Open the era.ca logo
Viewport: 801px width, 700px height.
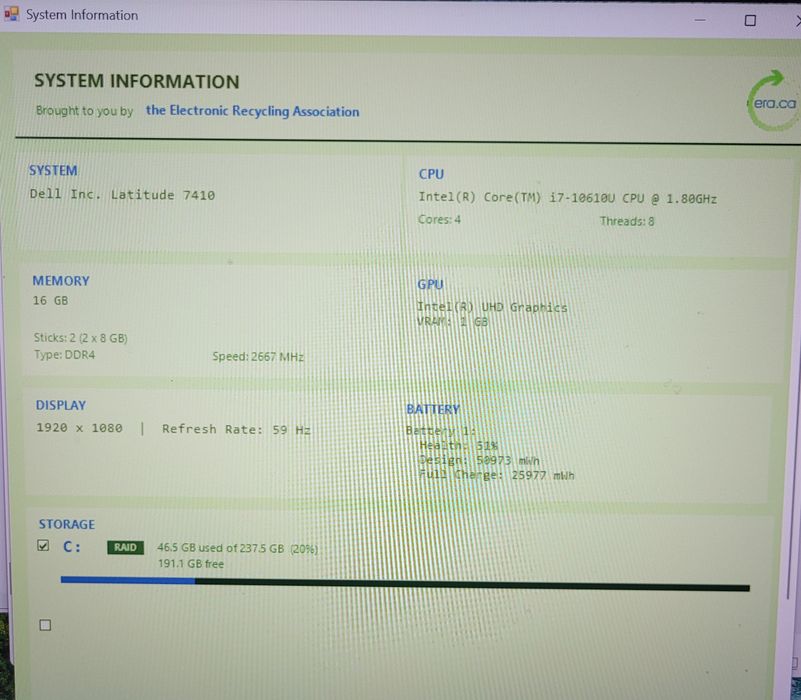point(773,101)
